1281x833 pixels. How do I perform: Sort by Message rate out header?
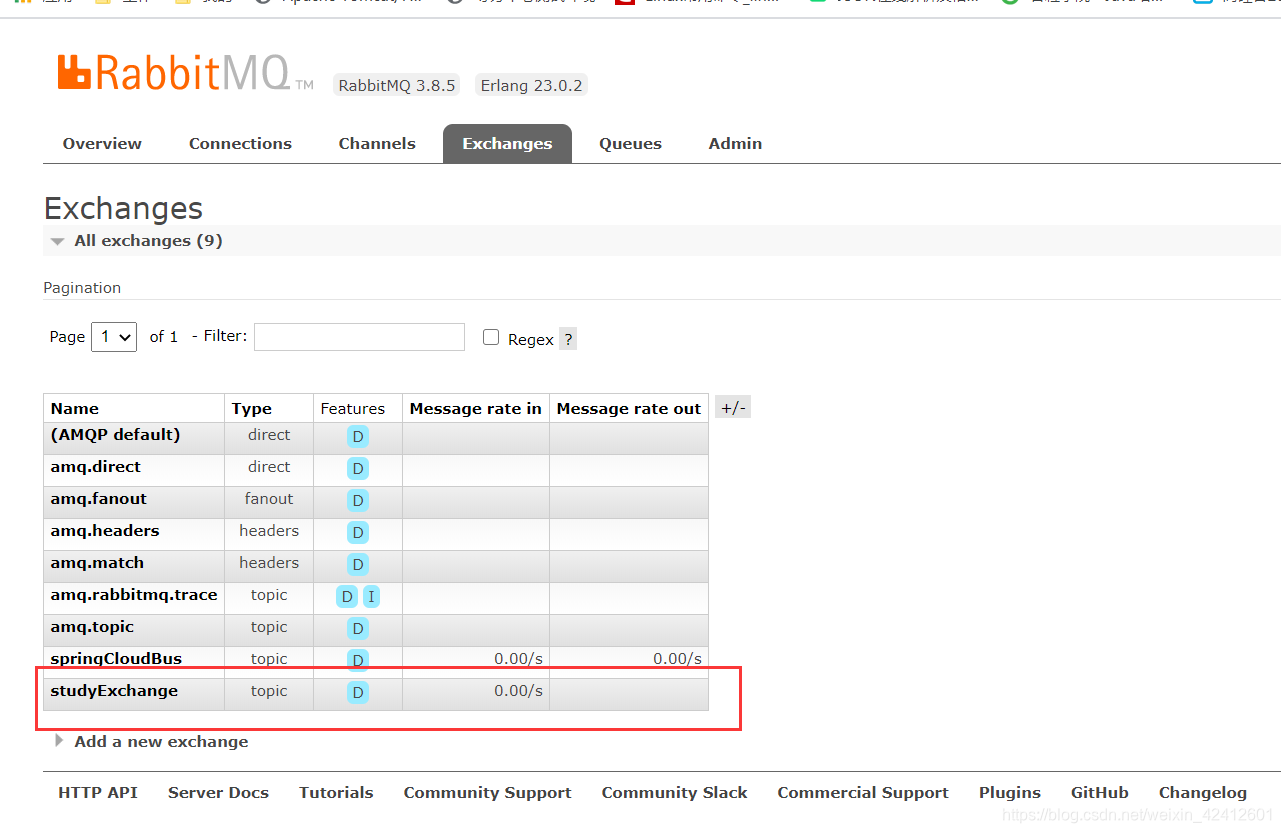629,408
